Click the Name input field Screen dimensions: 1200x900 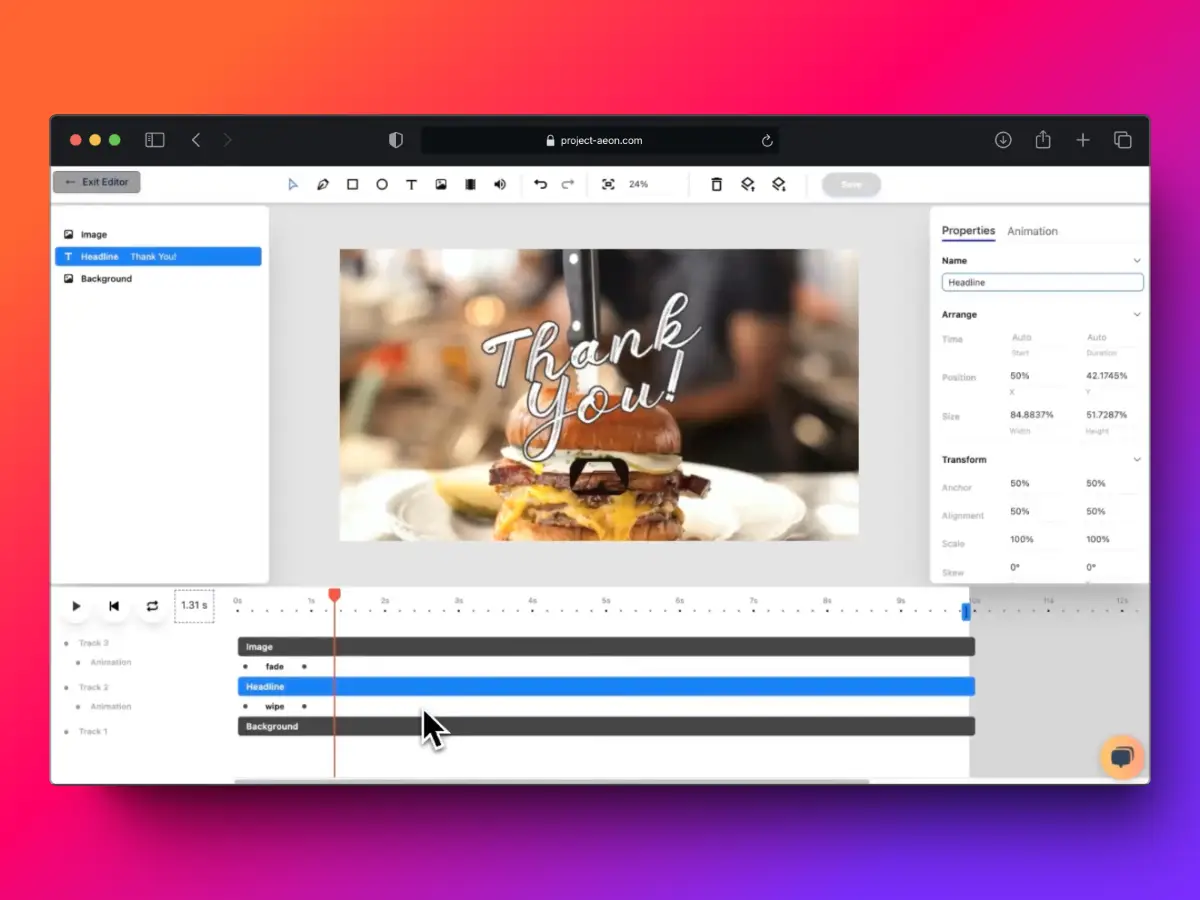1042,283
